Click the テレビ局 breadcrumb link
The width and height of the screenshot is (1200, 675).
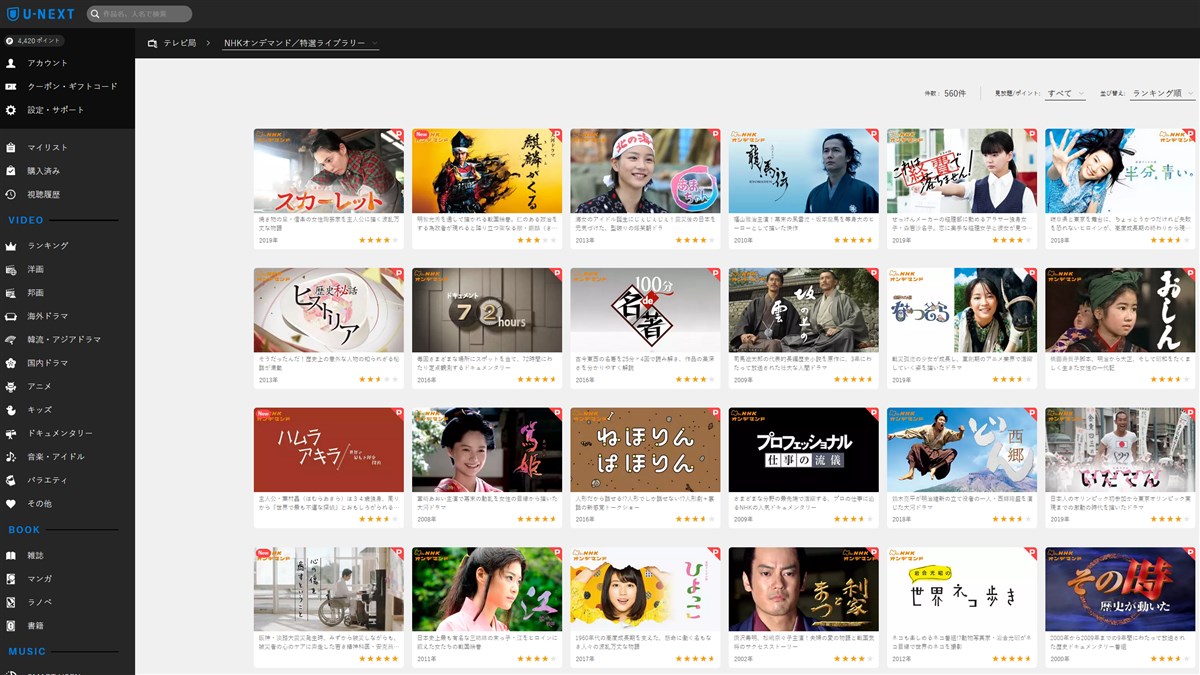[179, 44]
